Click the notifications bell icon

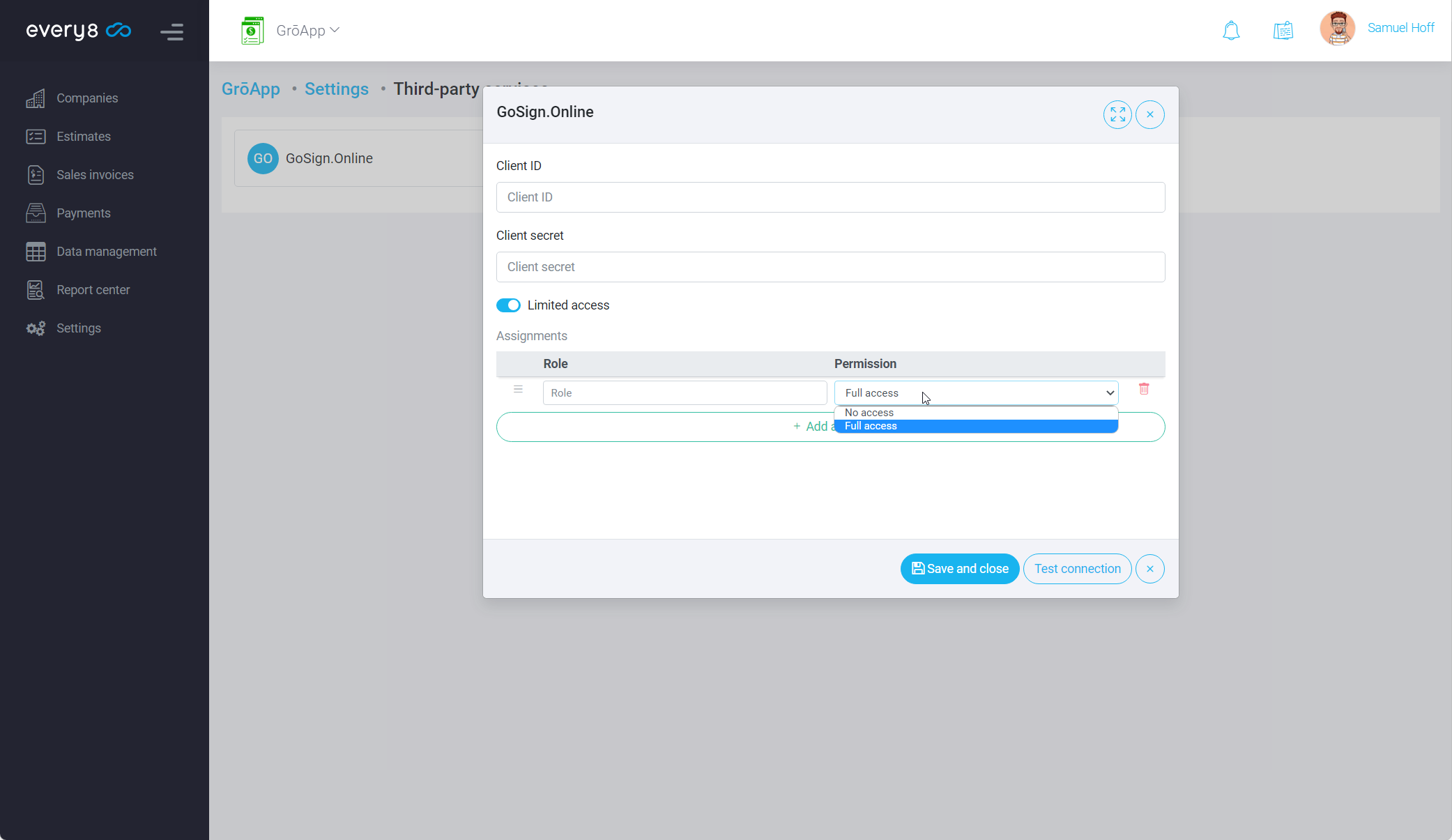tap(1231, 31)
